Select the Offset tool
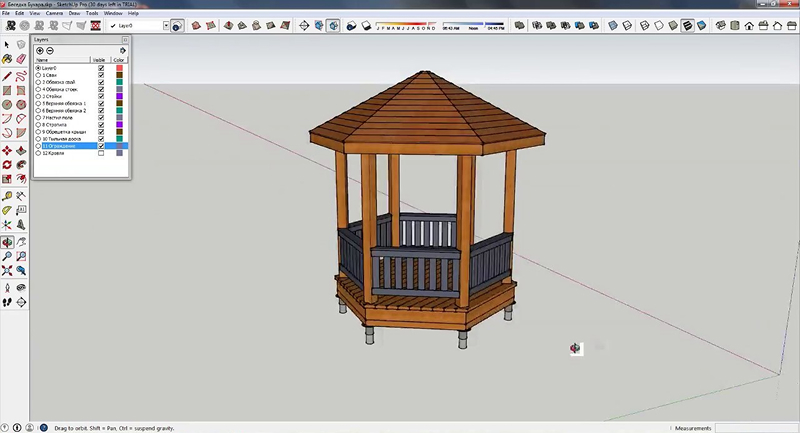The height and width of the screenshot is (433, 800). (21, 179)
